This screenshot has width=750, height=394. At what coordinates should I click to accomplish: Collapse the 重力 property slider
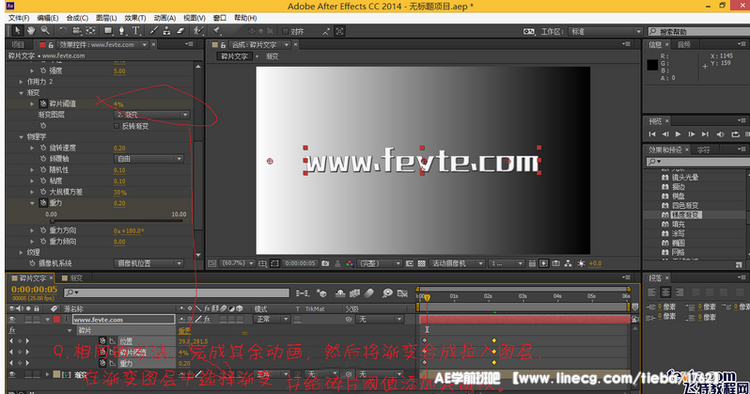[x=32, y=203]
